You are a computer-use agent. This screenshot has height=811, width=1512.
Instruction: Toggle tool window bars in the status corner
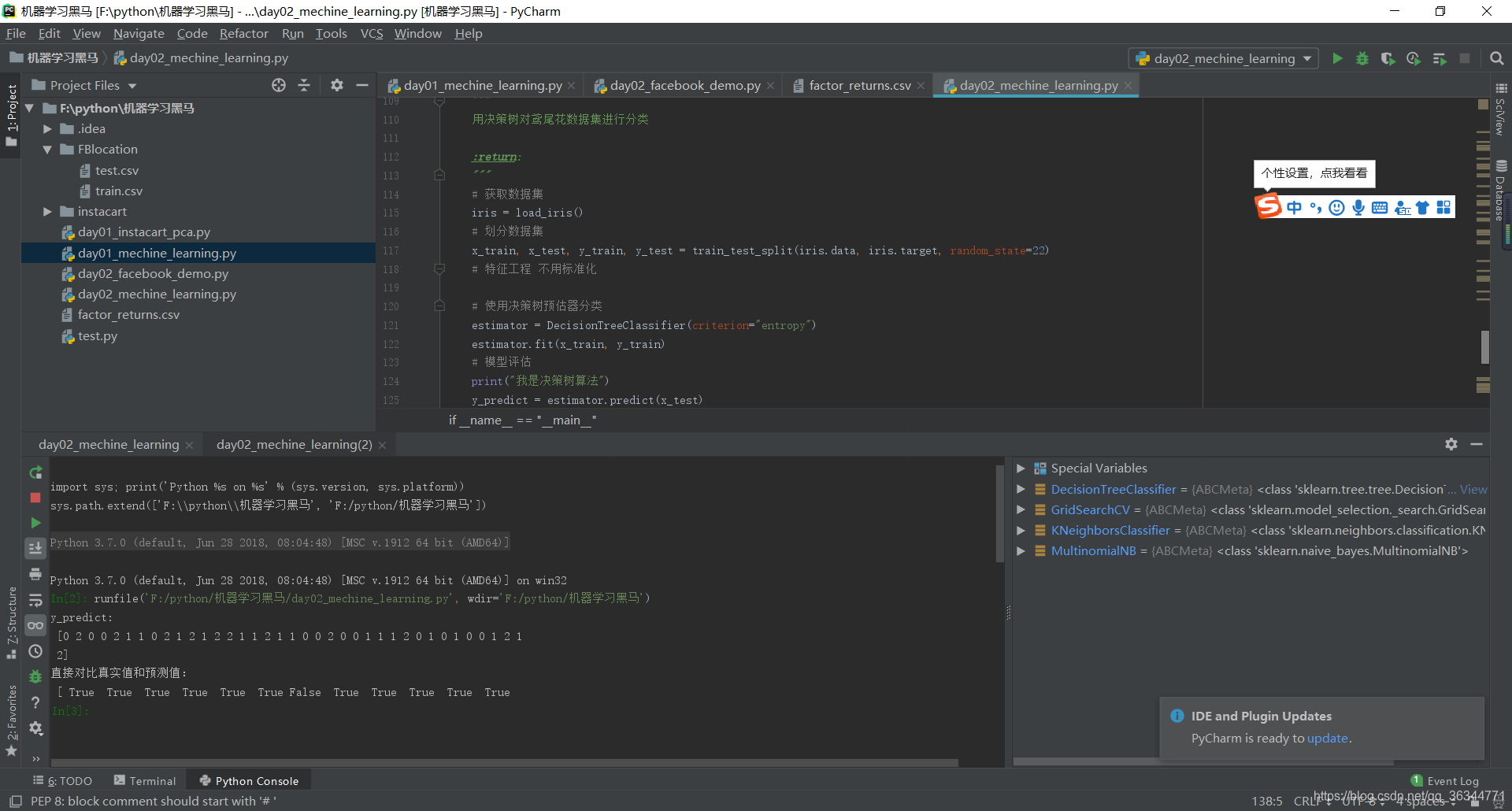[16, 801]
